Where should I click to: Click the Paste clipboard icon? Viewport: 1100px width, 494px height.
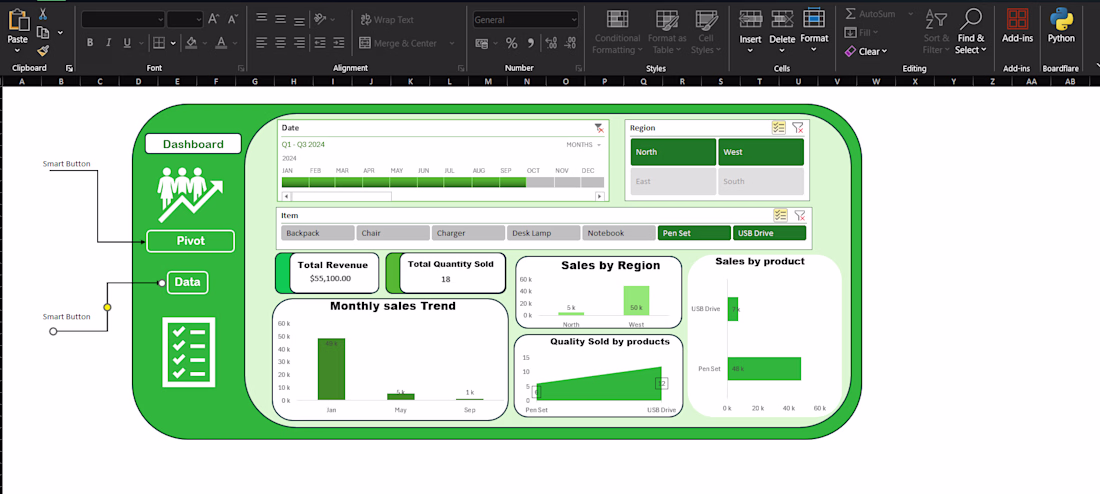(18, 20)
